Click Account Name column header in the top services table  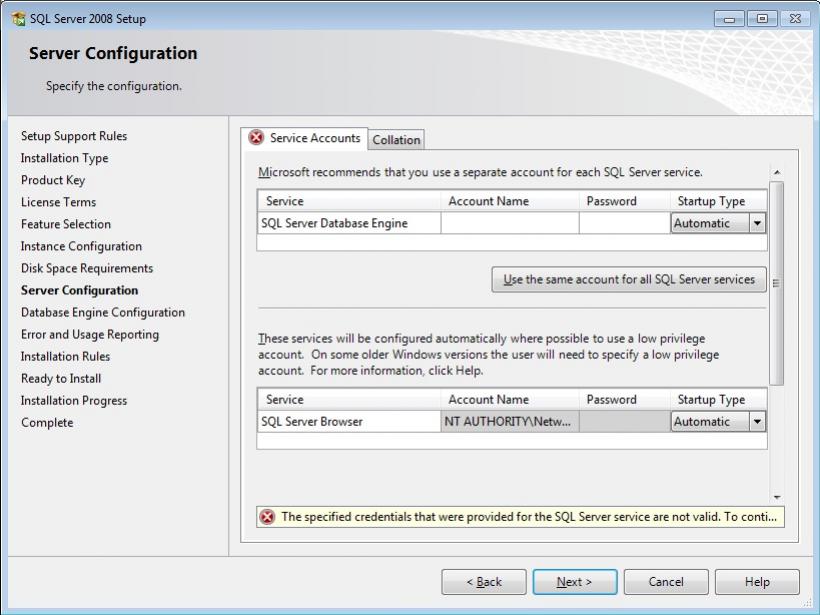(x=510, y=201)
